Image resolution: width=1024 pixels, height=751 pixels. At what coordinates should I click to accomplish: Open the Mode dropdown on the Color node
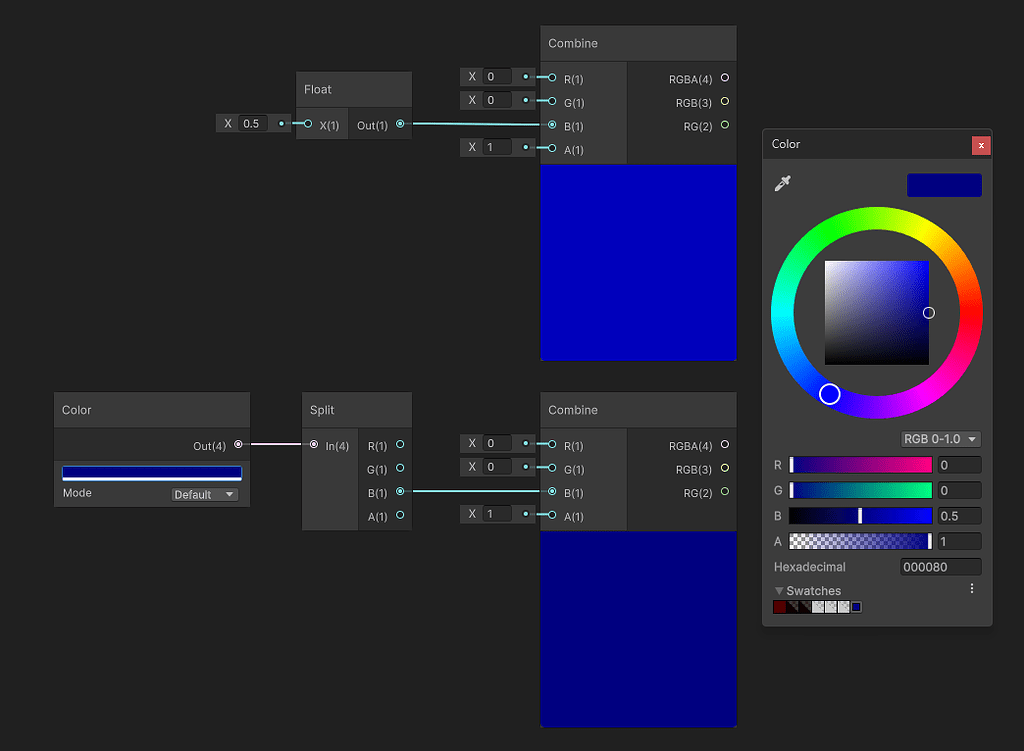[x=204, y=494]
